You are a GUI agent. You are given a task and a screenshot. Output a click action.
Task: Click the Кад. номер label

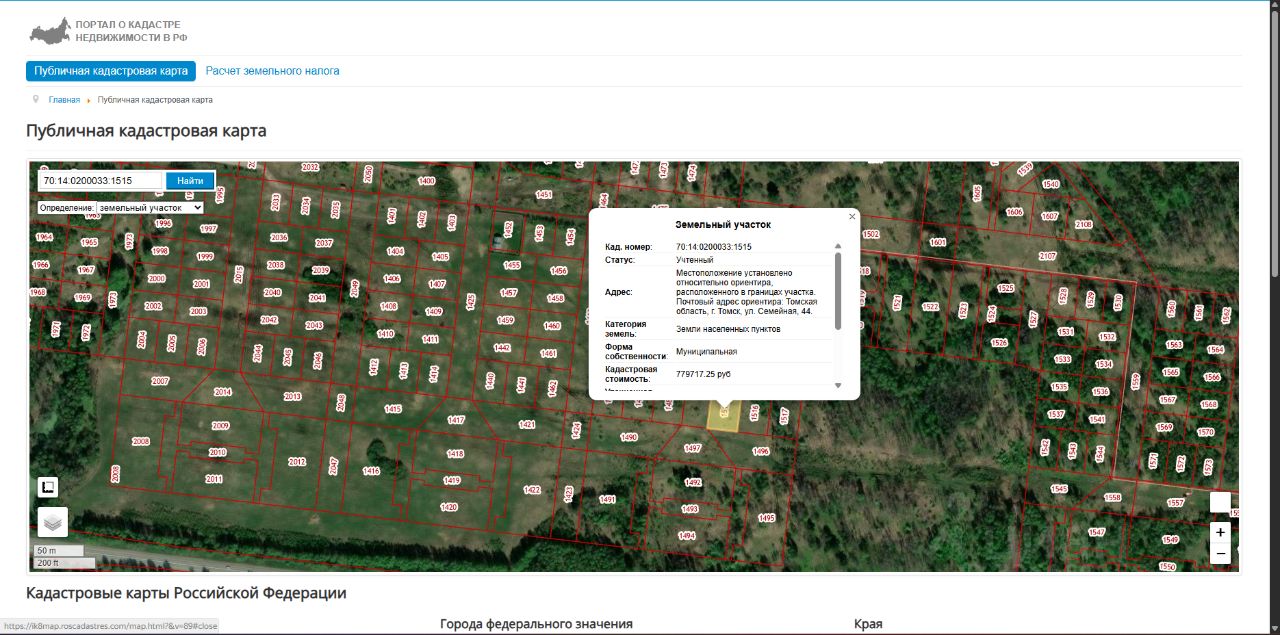click(628, 247)
